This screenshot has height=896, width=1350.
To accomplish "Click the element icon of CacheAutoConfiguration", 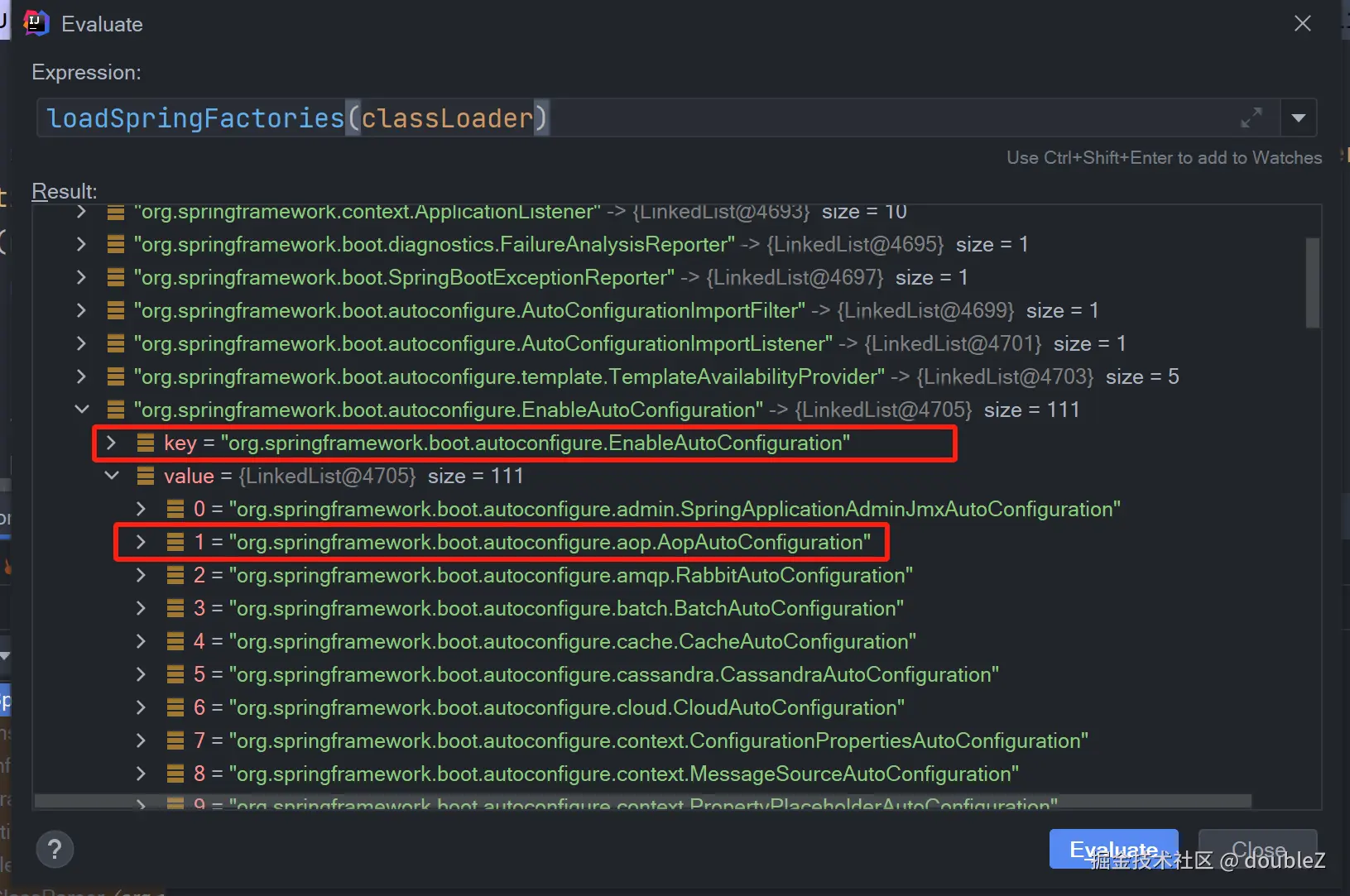I will click(175, 641).
